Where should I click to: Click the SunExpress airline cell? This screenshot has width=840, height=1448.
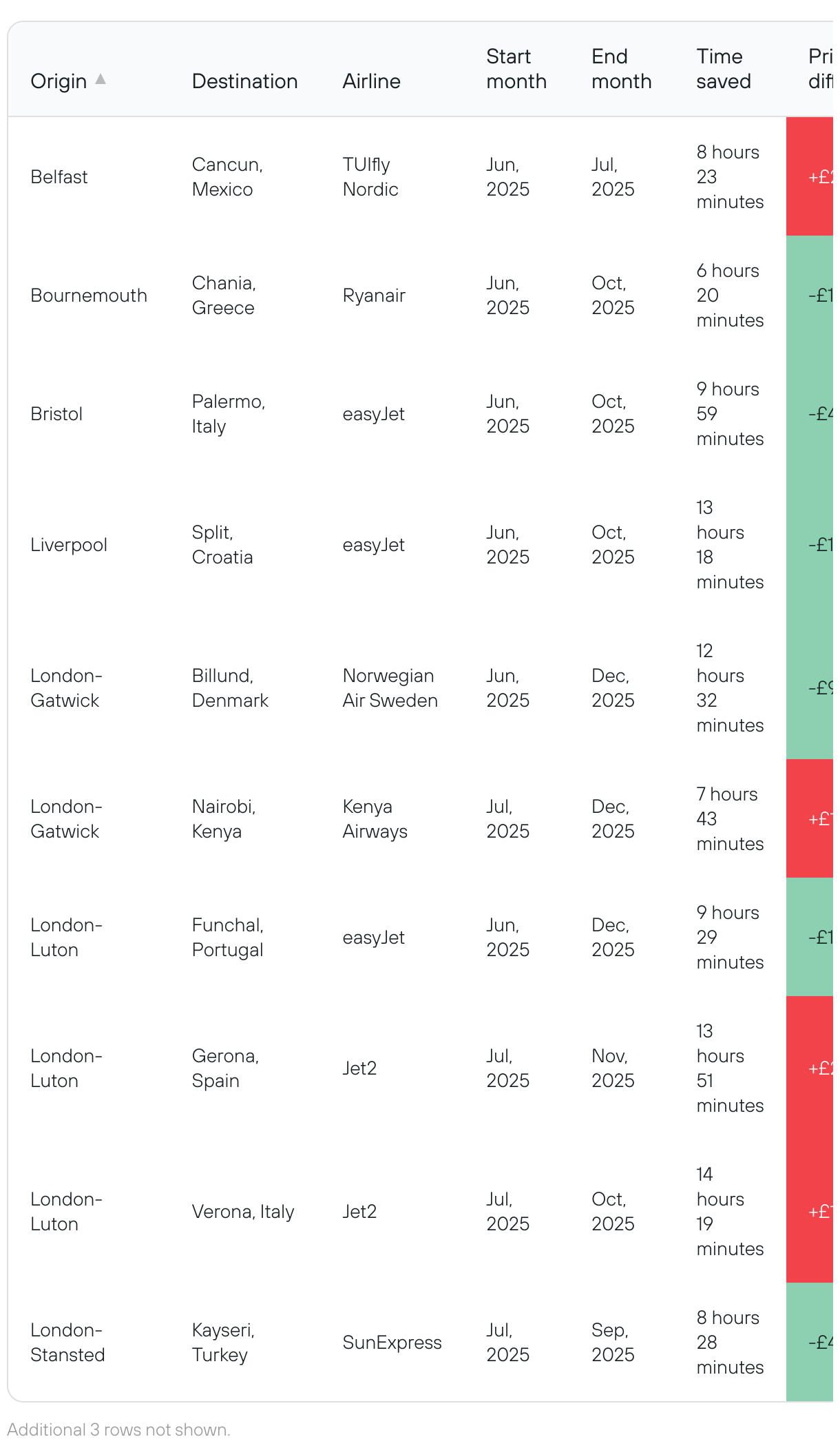[x=392, y=1343]
